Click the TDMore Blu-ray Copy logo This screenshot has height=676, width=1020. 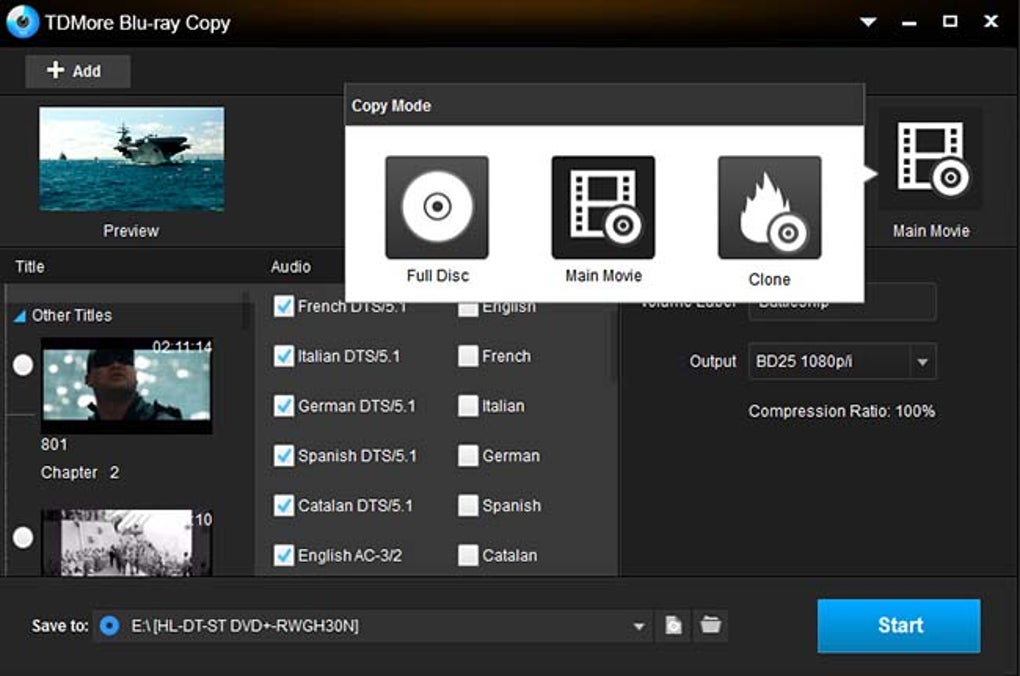click(22, 22)
